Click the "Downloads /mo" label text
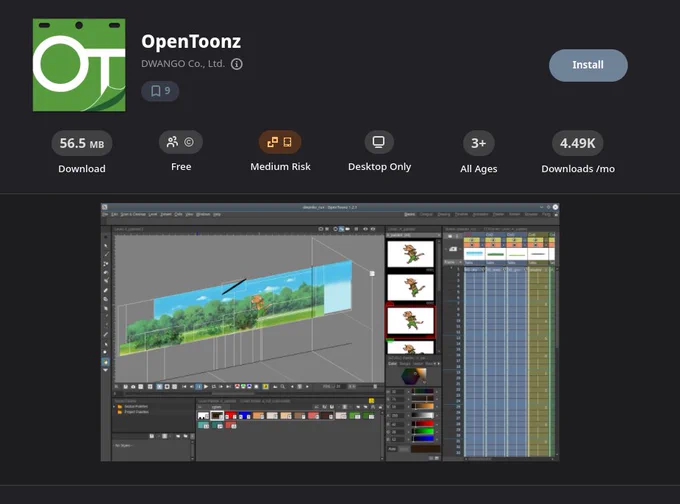This screenshot has height=504, width=680. coord(578,169)
